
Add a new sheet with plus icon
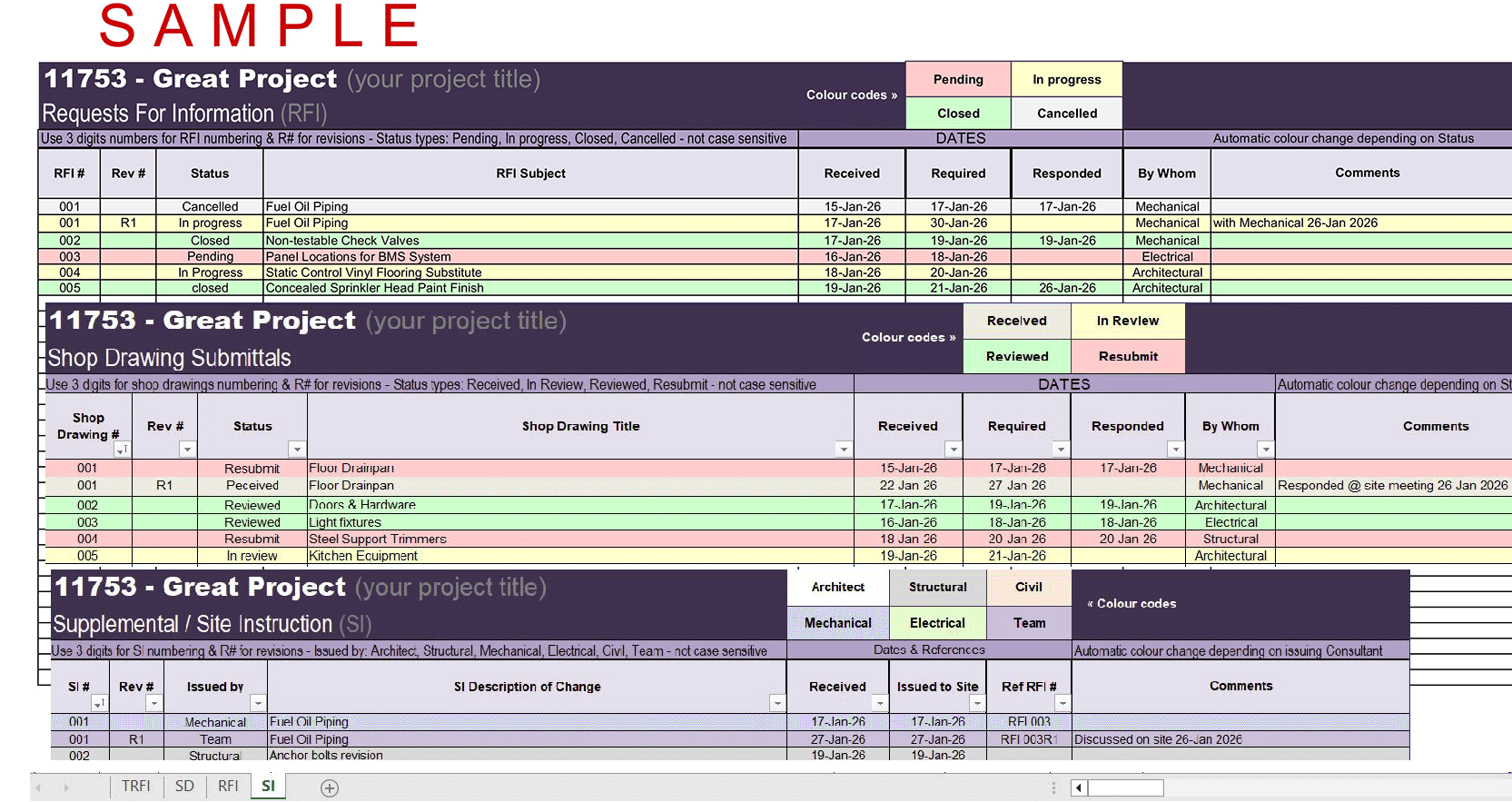330,788
